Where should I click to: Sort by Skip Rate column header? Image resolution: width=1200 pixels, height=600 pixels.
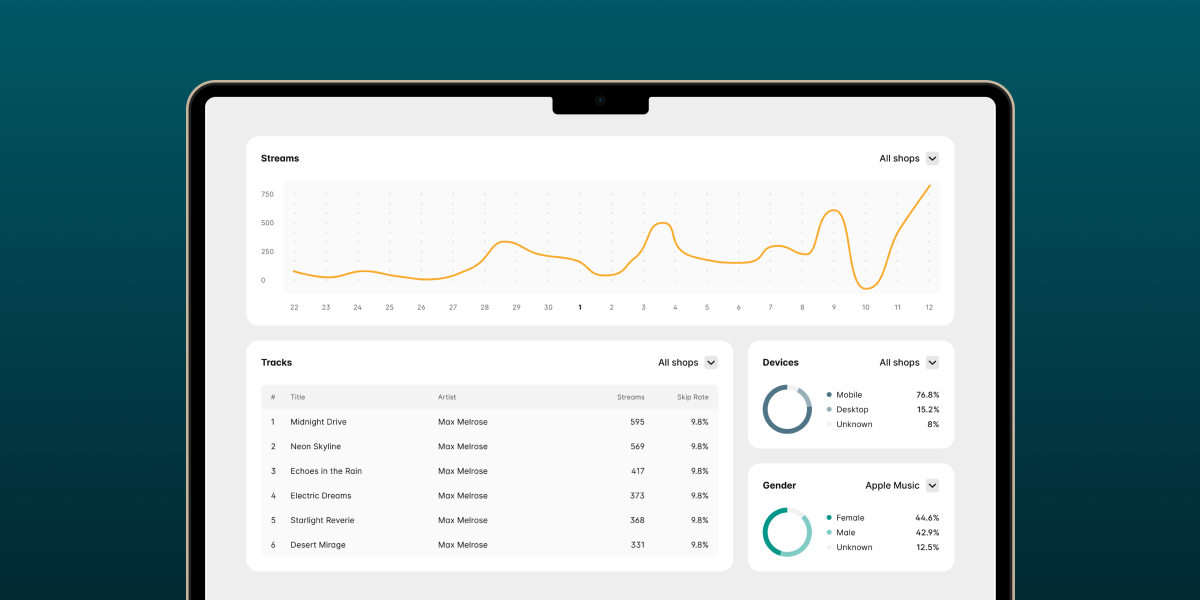point(692,397)
